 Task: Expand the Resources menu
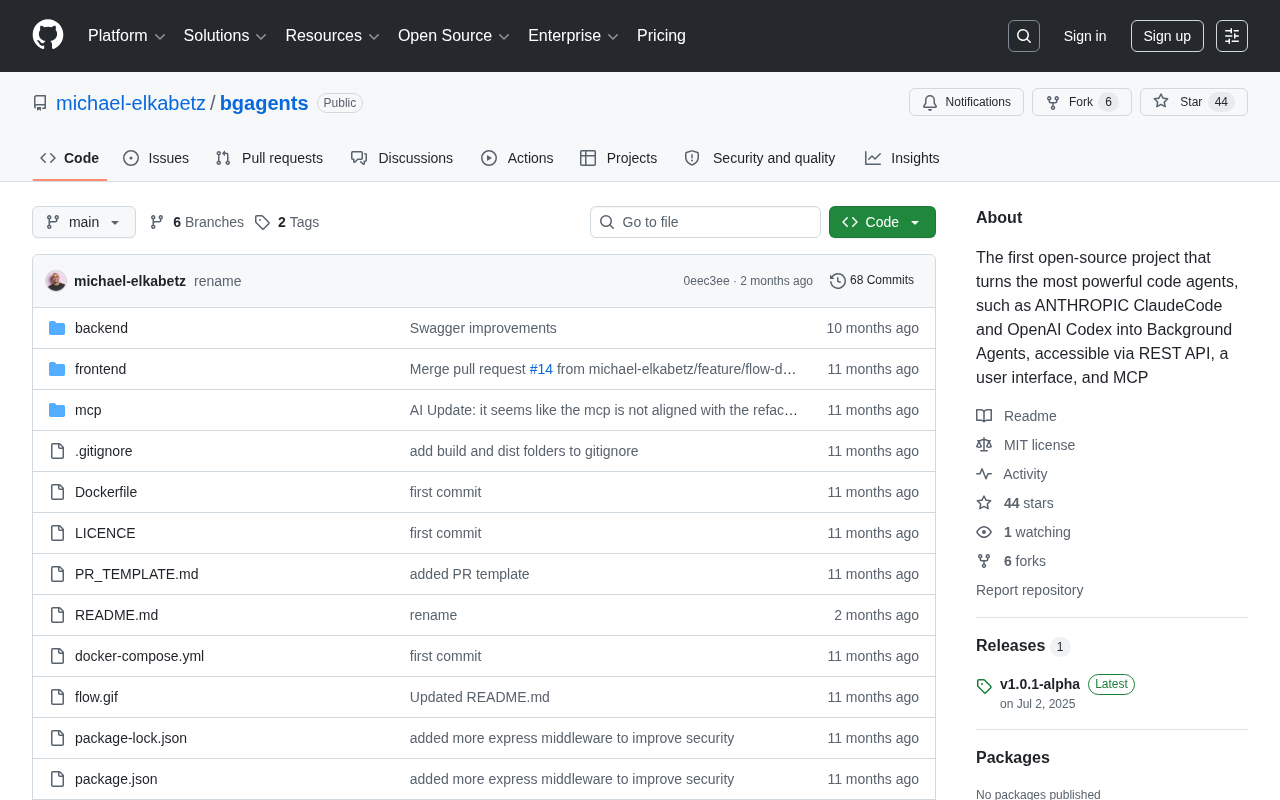click(333, 36)
